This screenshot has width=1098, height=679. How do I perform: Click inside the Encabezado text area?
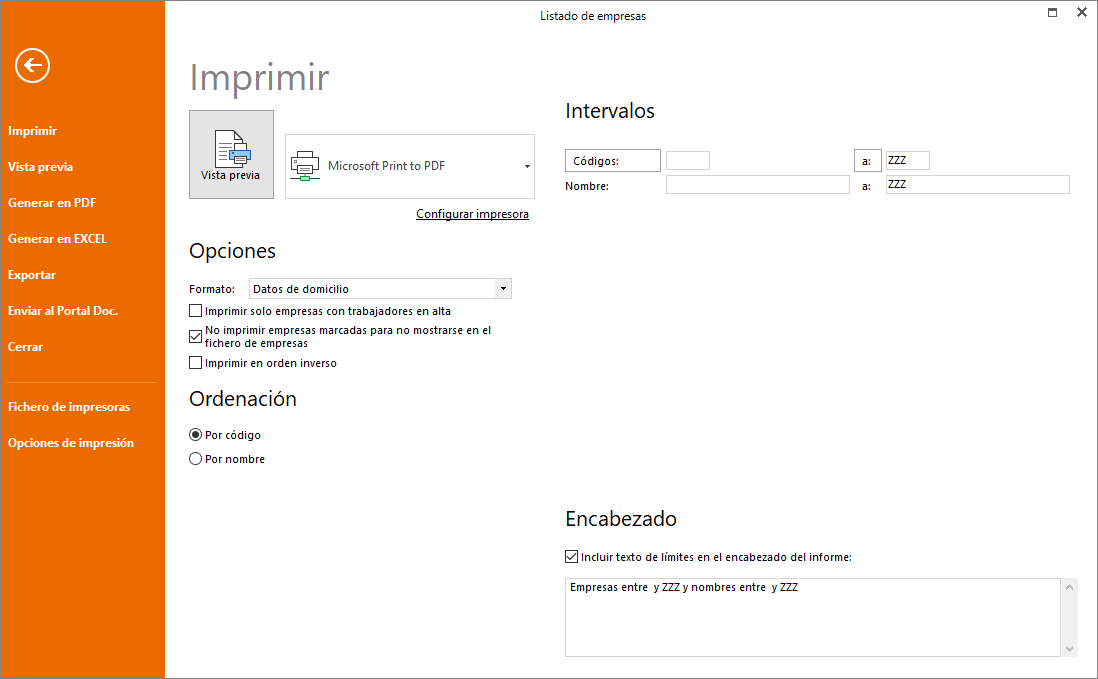point(813,617)
